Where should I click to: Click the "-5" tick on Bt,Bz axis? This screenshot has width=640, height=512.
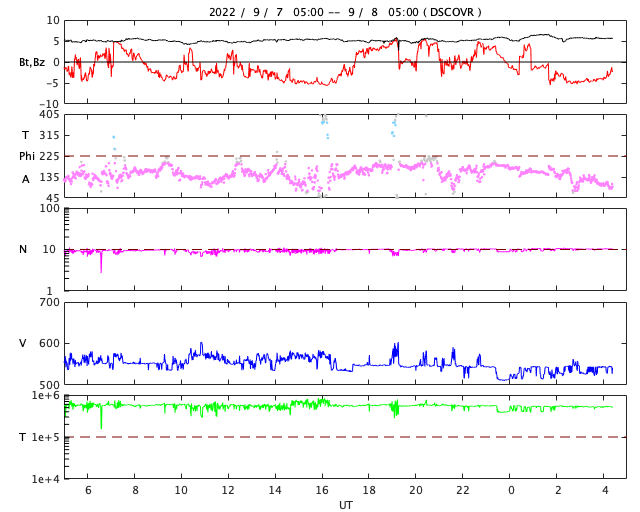tap(53, 83)
